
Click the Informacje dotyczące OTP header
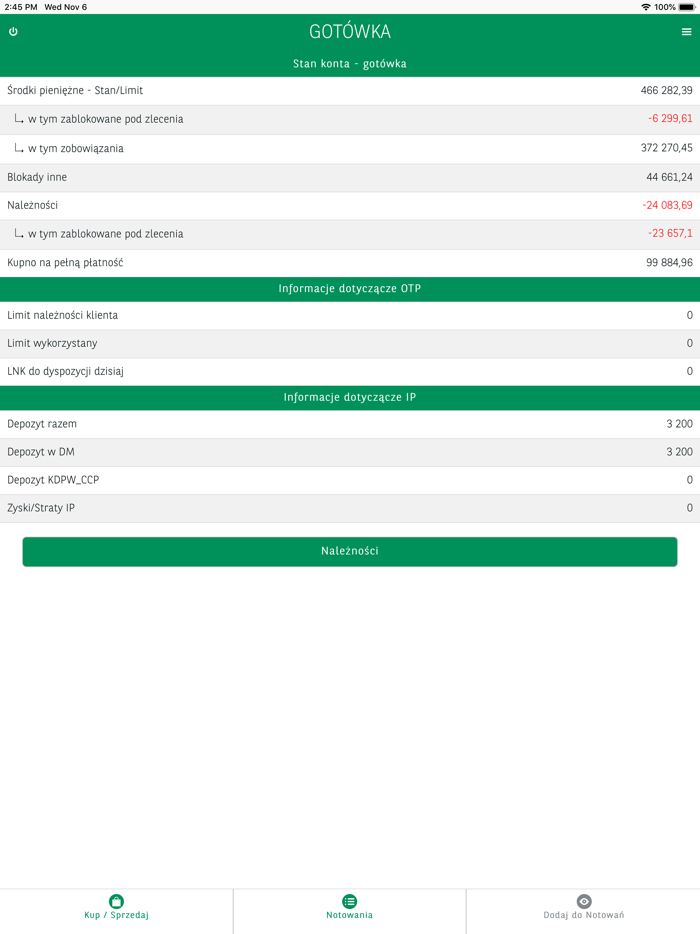[350, 288]
